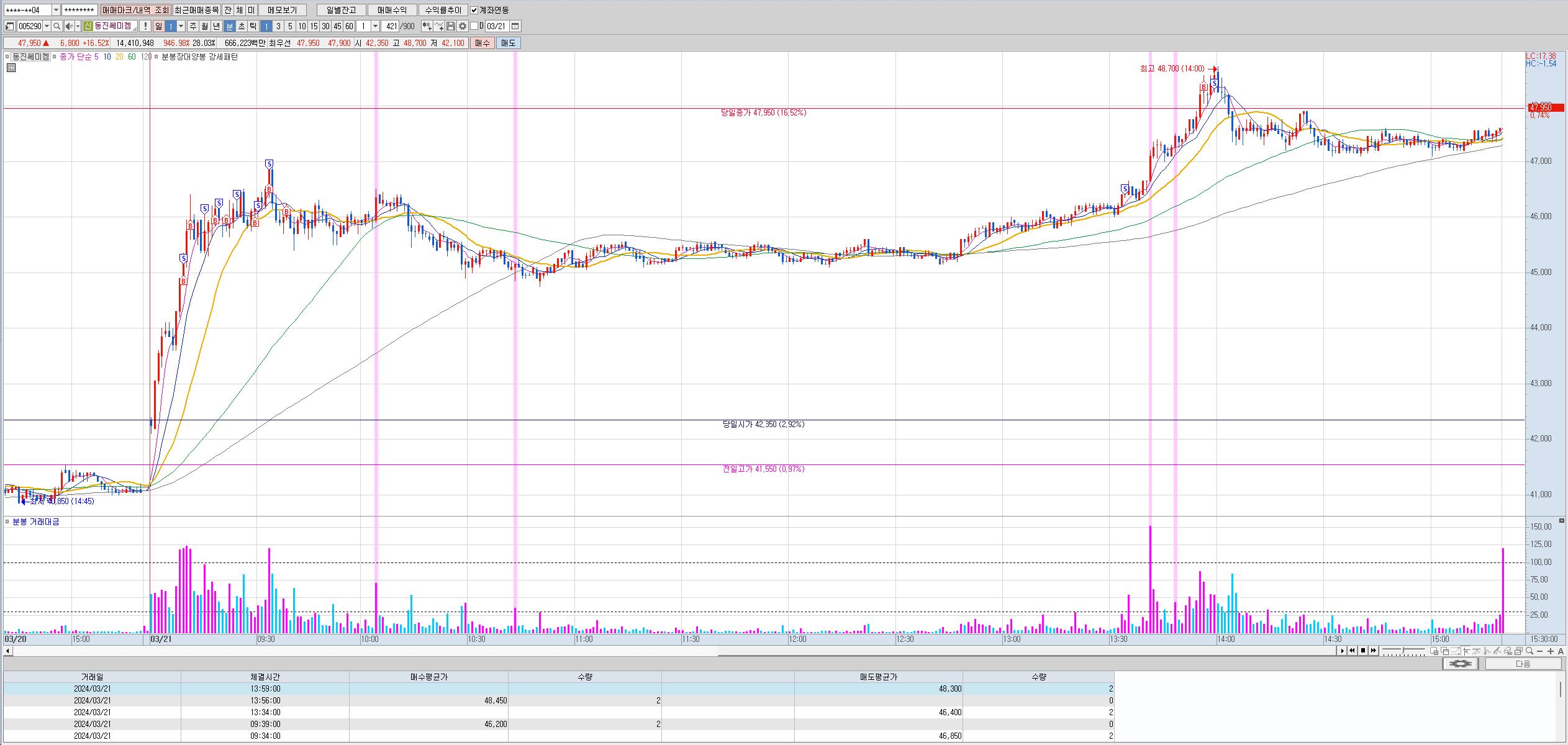Click the plus zoom-in icon
This screenshot has width=1568, height=745.
(x=1551, y=651)
